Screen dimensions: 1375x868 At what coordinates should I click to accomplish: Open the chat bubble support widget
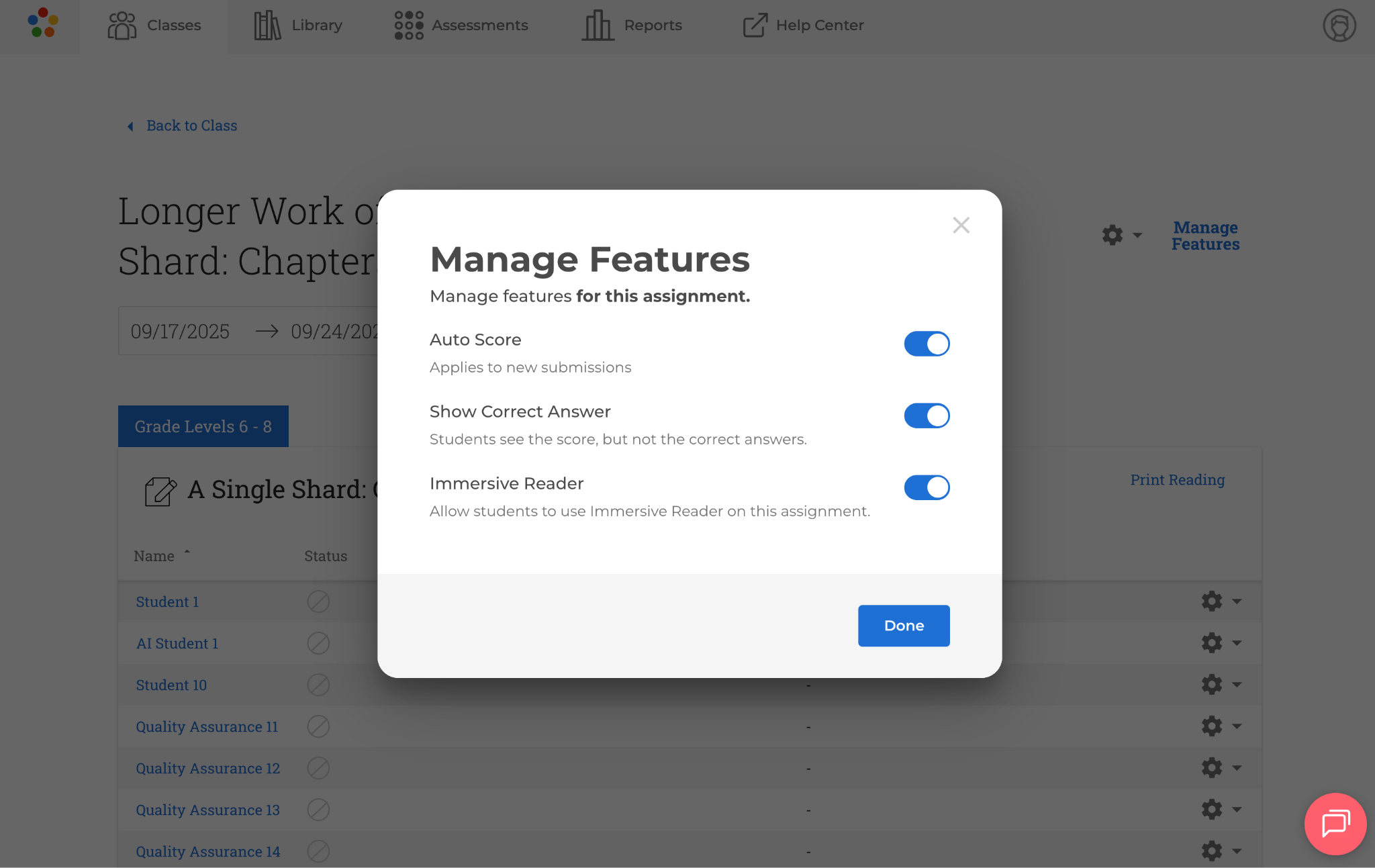1335,824
